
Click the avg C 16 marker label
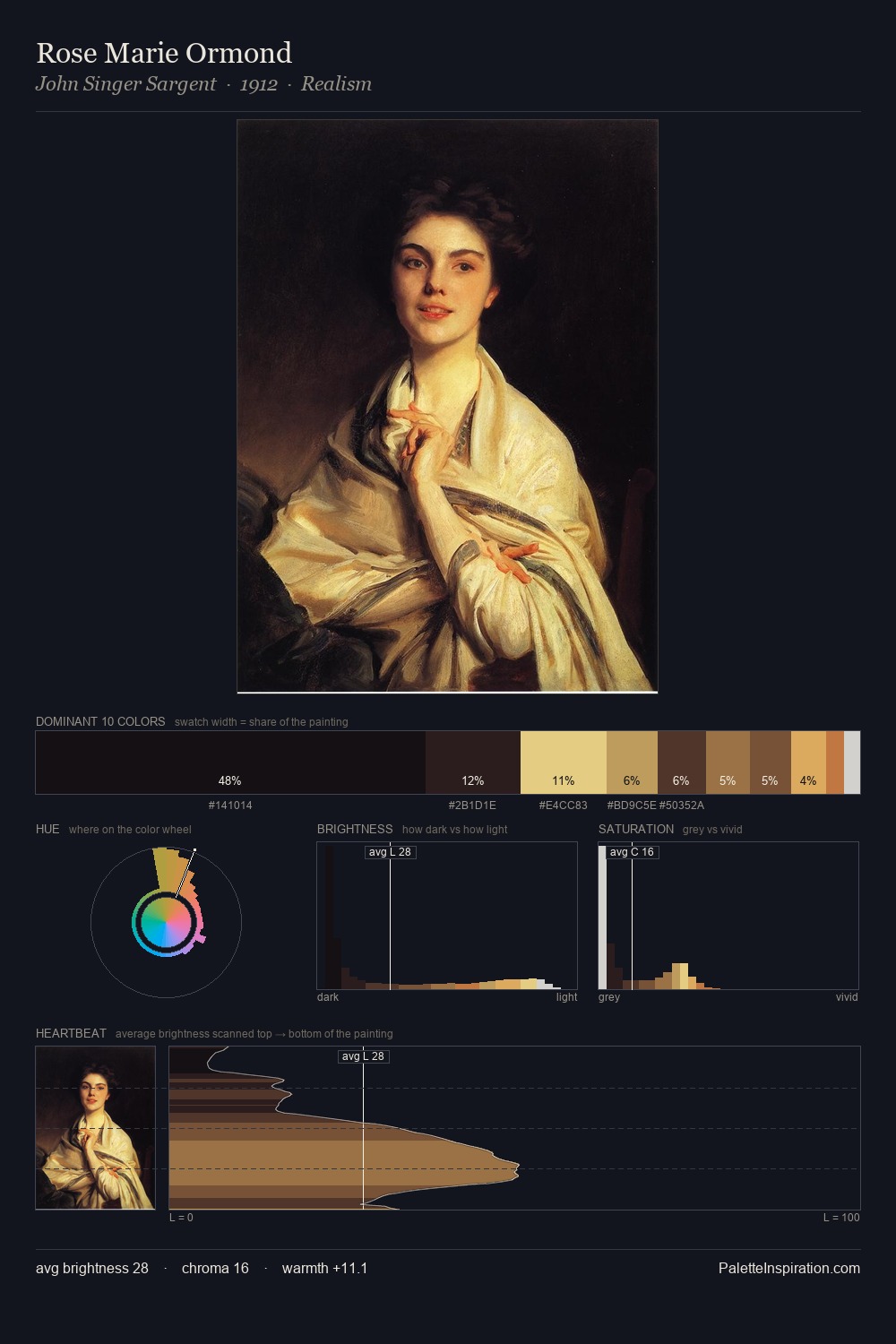(633, 852)
